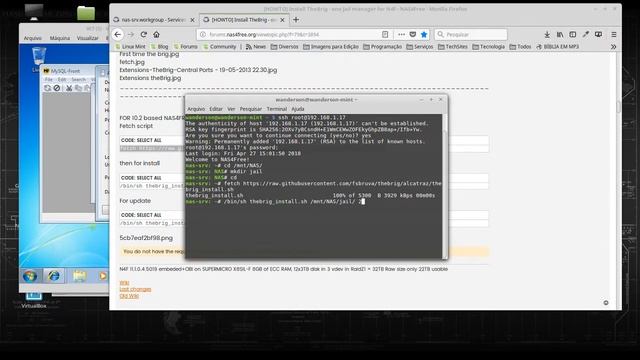This screenshot has width=640, height=360.
Task: Close the HOWTO Install TheBrig tab
Action: pos(282,20)
